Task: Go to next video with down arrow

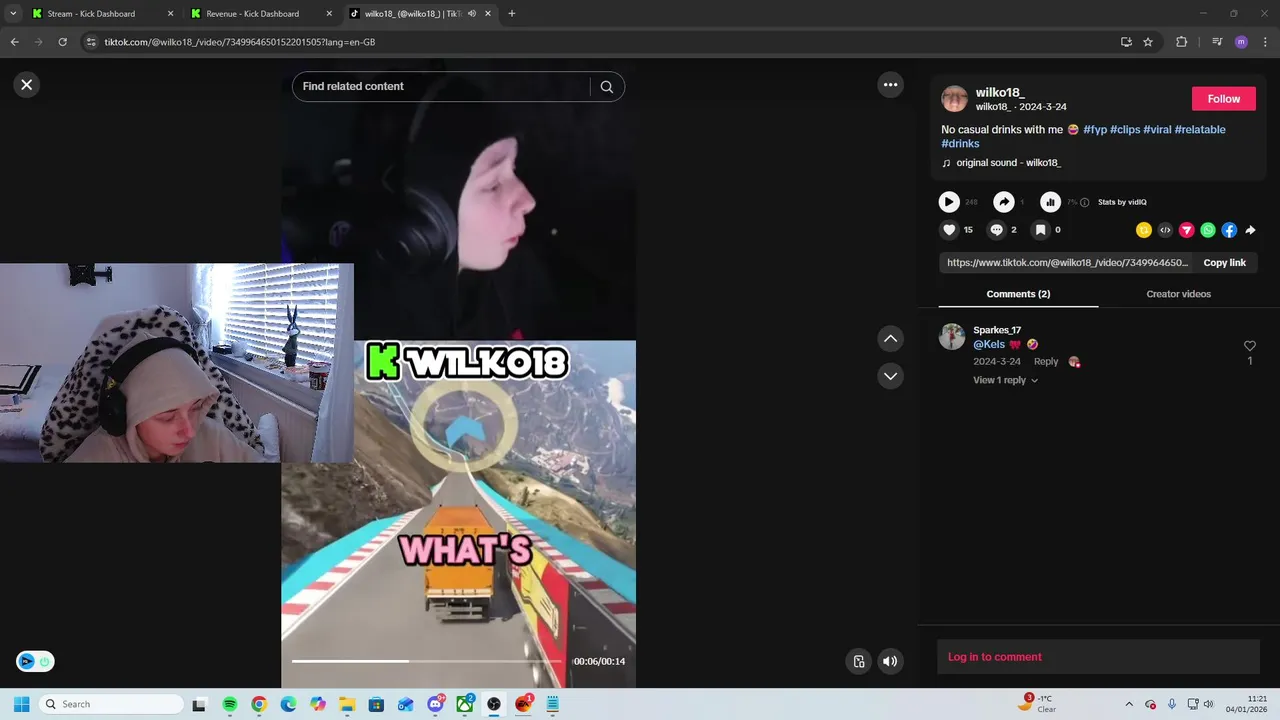Action: tap(890, 376)
